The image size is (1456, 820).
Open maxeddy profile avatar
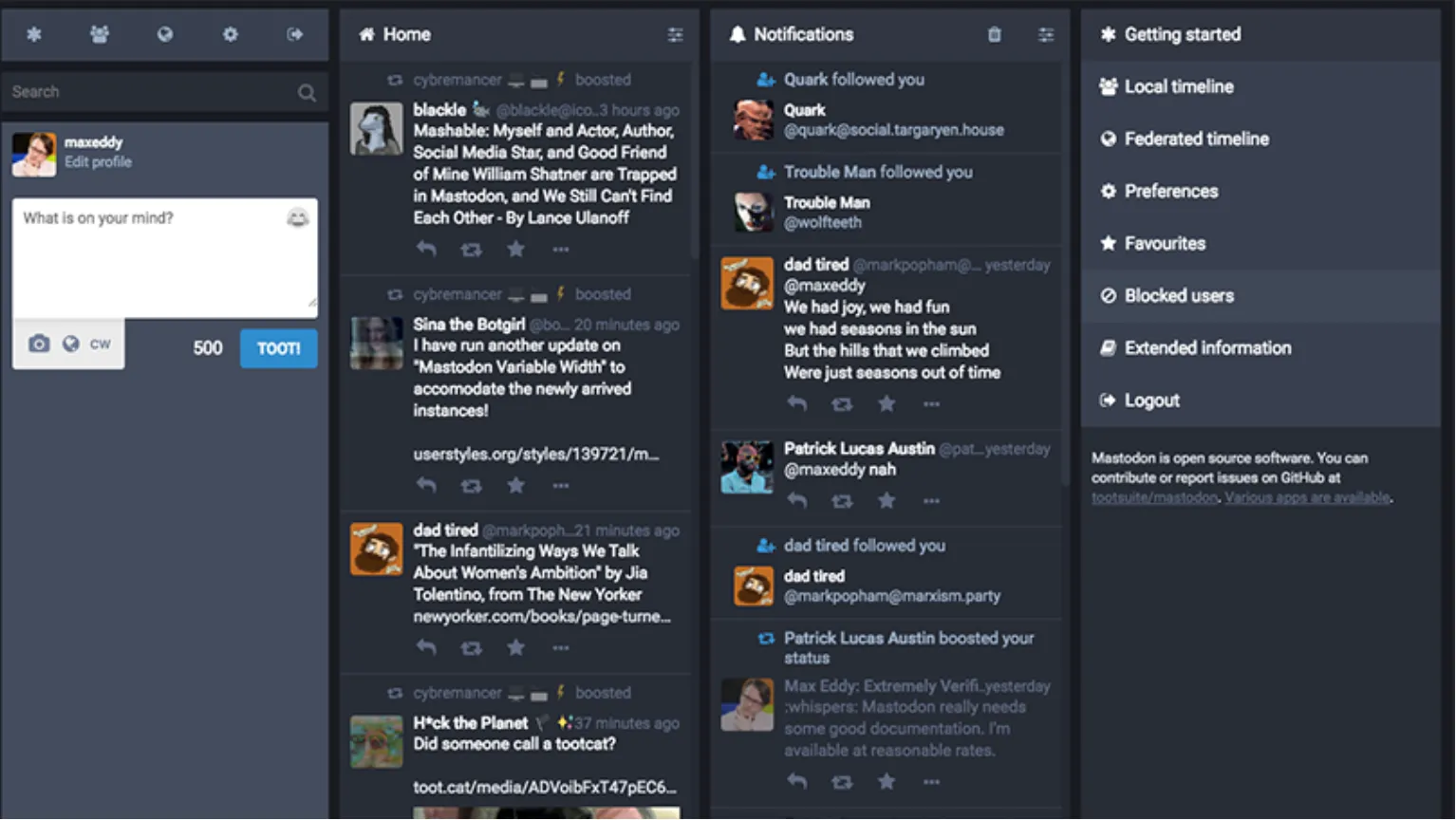click(34, 154)
